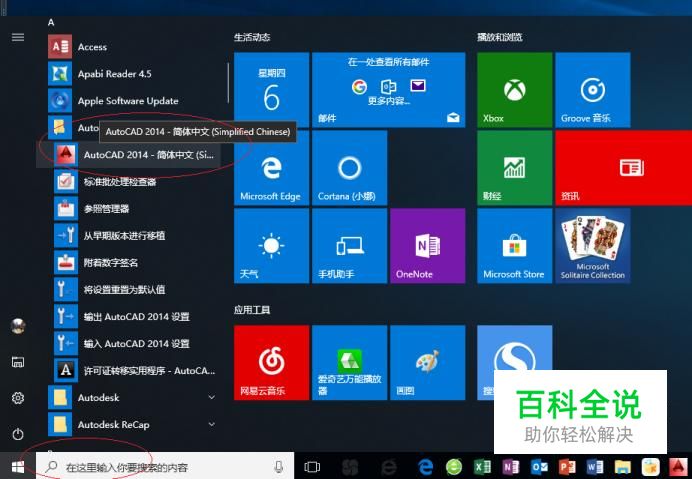Open 网易云音乐 tile
This screenshot has height=479, width=692.
click(271, 363)
